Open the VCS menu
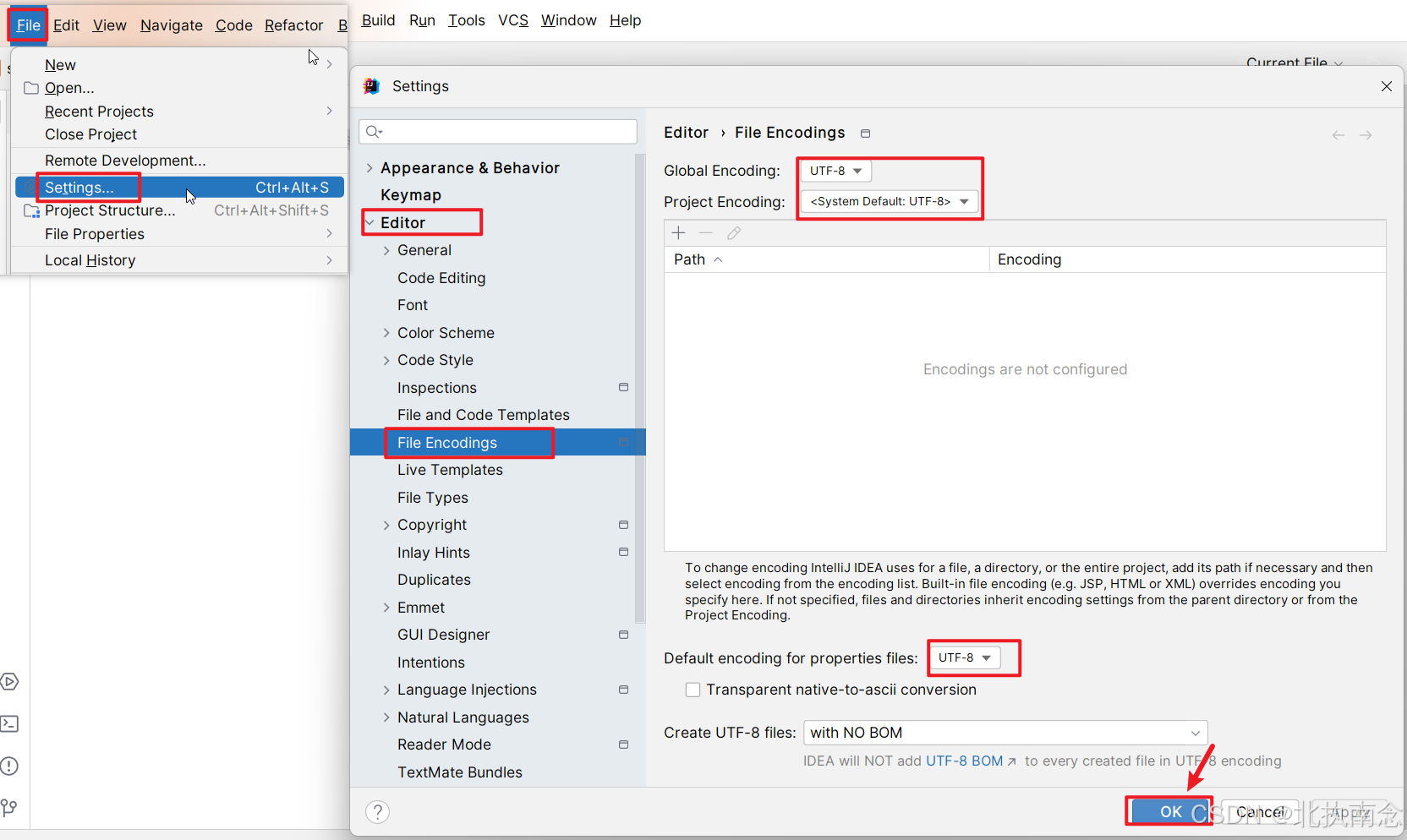 (513, 20)
